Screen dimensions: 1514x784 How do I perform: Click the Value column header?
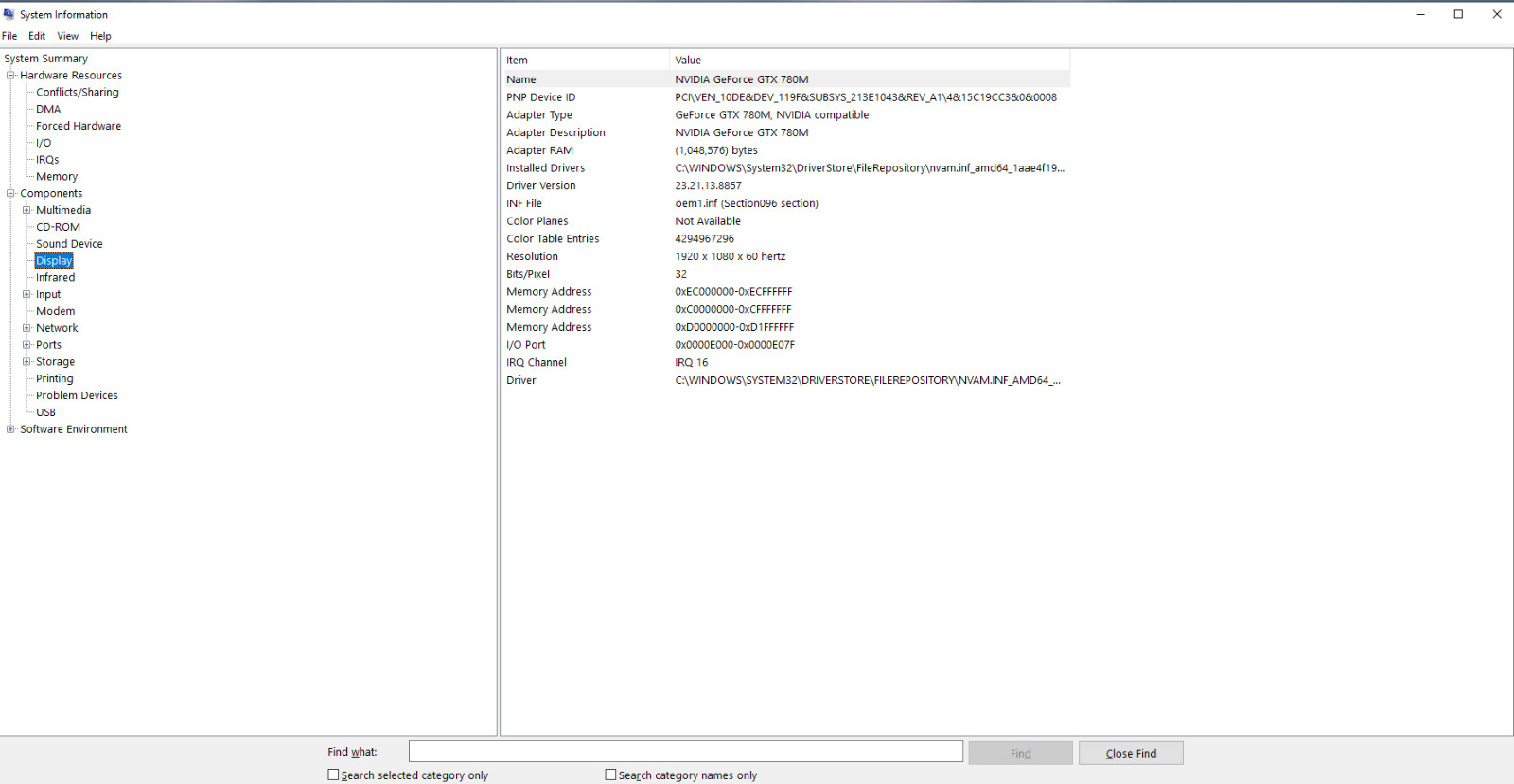(x=871, y=60)
